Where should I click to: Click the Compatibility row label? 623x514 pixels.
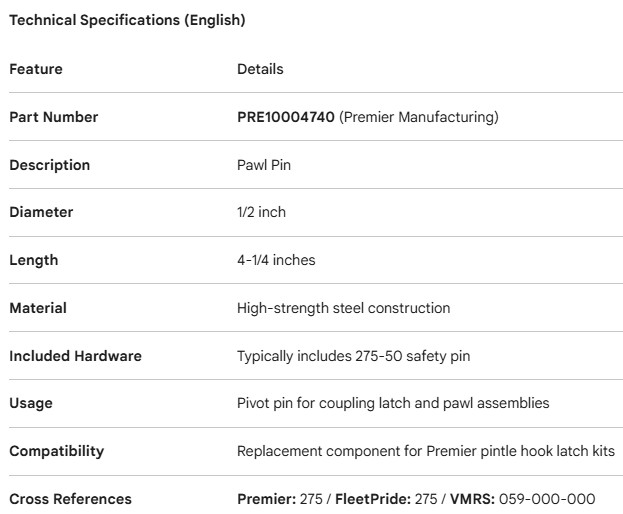click(56, 451)
